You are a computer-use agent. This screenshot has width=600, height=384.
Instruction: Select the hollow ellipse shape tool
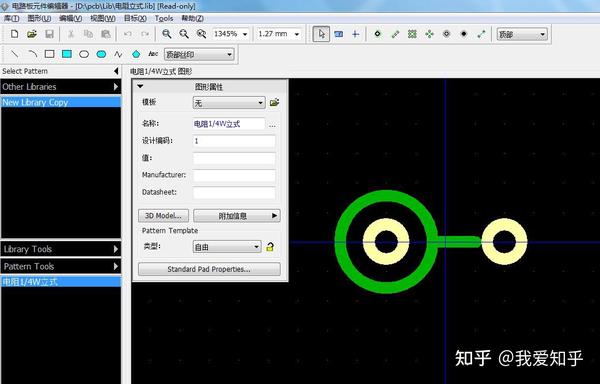click(x=84, y=54)
